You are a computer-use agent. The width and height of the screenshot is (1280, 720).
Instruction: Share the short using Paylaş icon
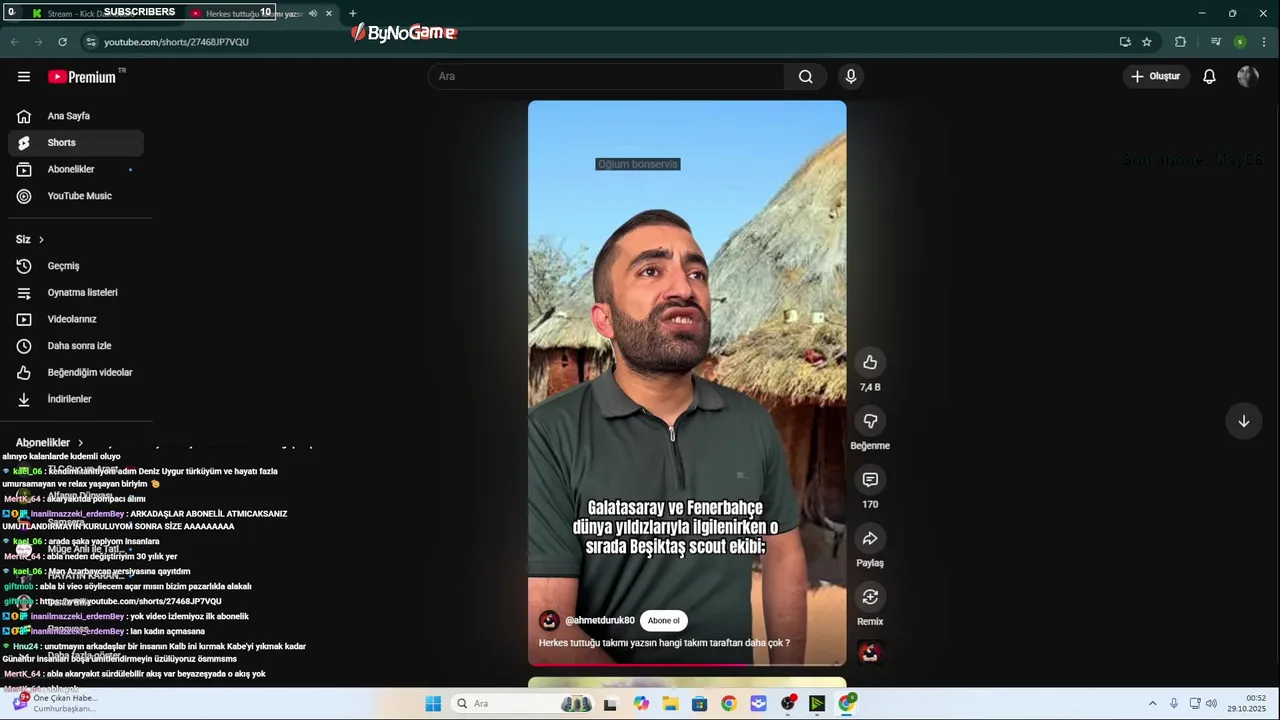870,538
